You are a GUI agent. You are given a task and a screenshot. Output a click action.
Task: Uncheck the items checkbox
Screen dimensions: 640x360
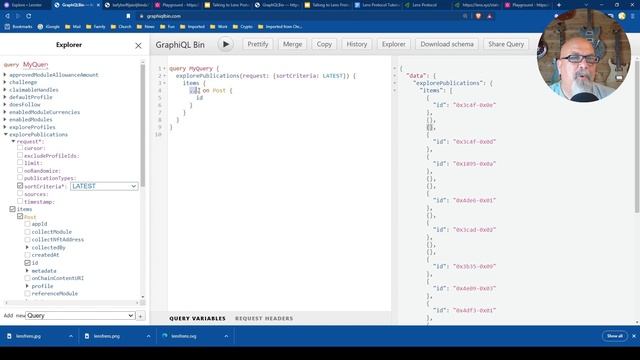[12, 209]
